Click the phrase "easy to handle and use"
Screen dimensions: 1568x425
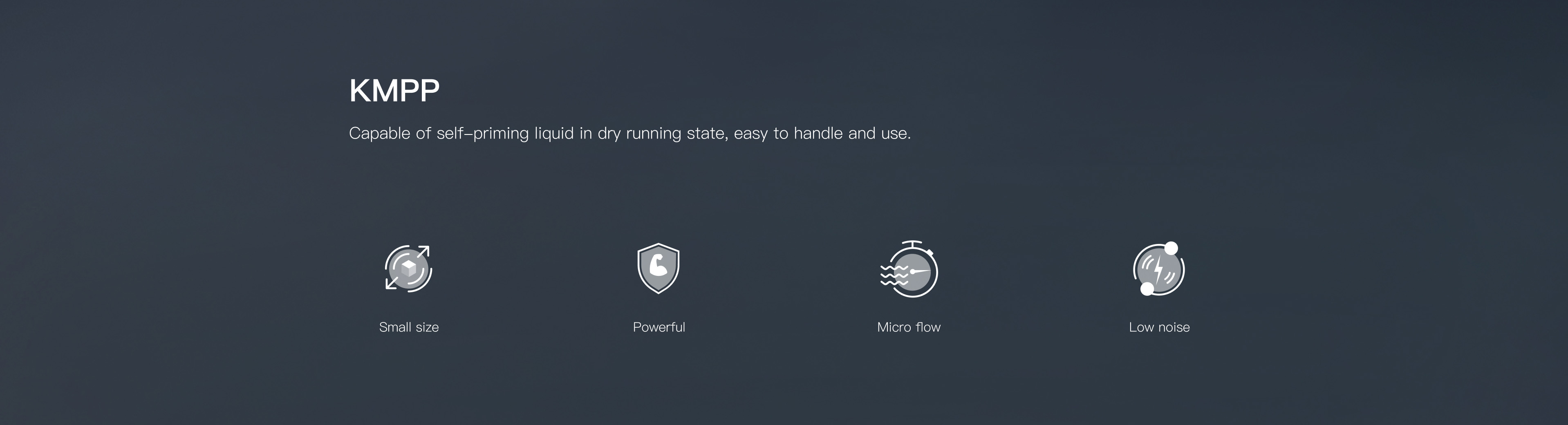pyautogui.click(x=822, y=133)
